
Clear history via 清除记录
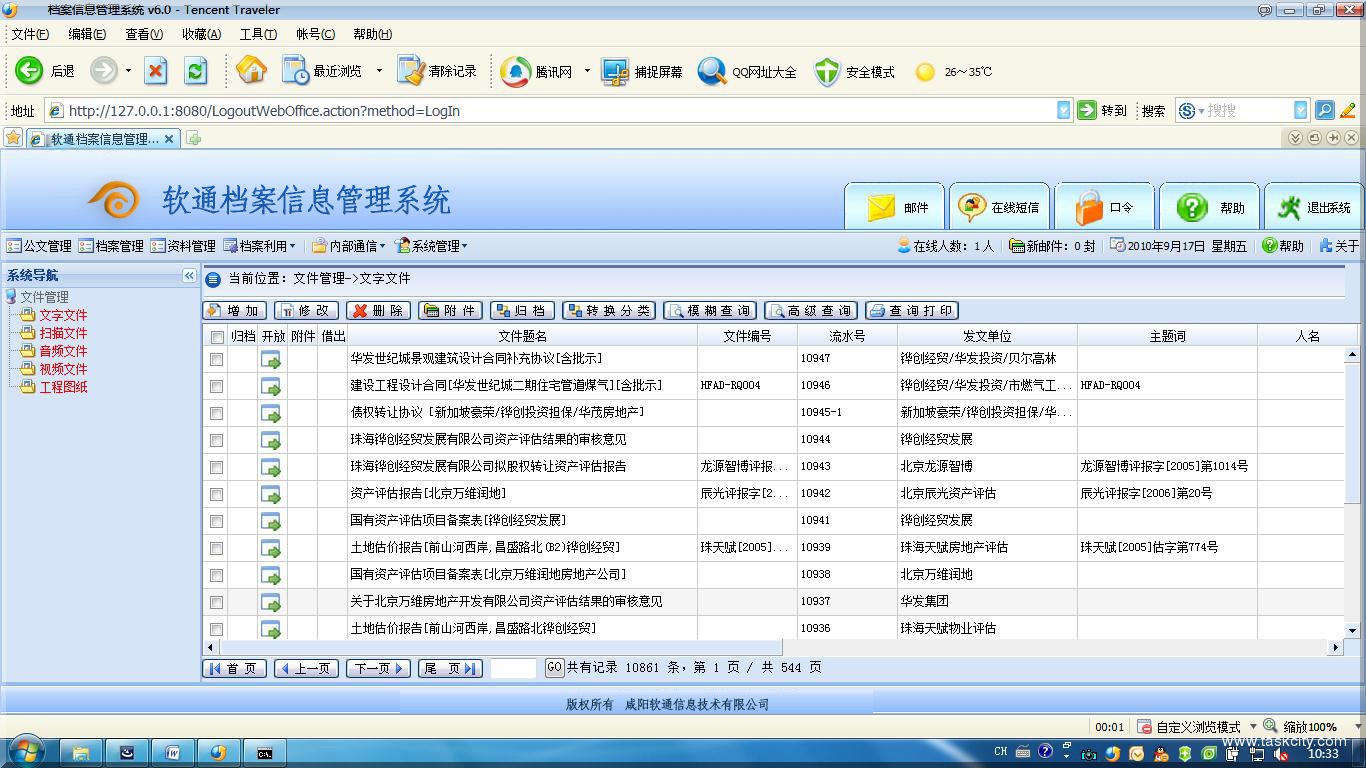tap(437, 71)
